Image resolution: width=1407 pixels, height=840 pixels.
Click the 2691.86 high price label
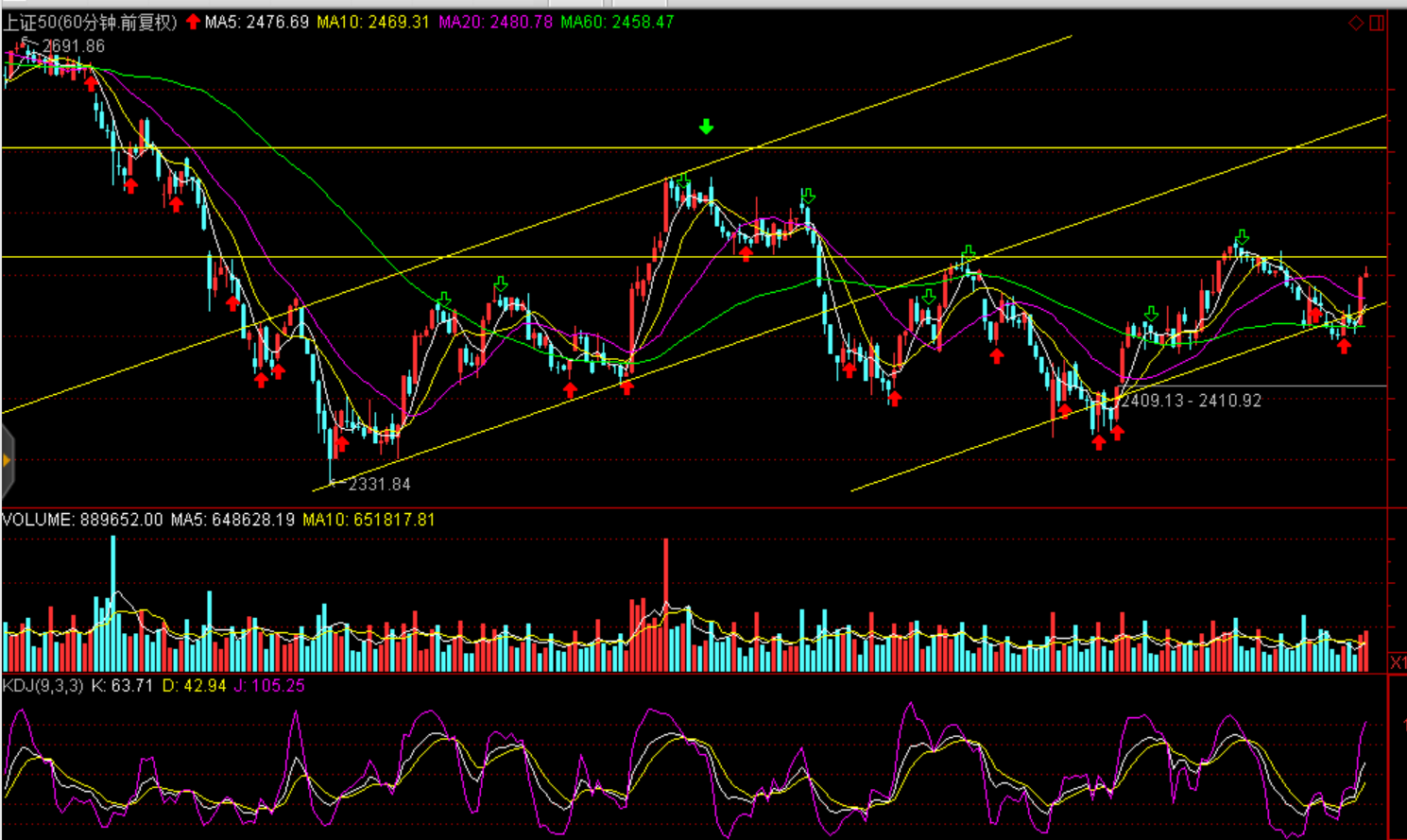pos(73,46)
